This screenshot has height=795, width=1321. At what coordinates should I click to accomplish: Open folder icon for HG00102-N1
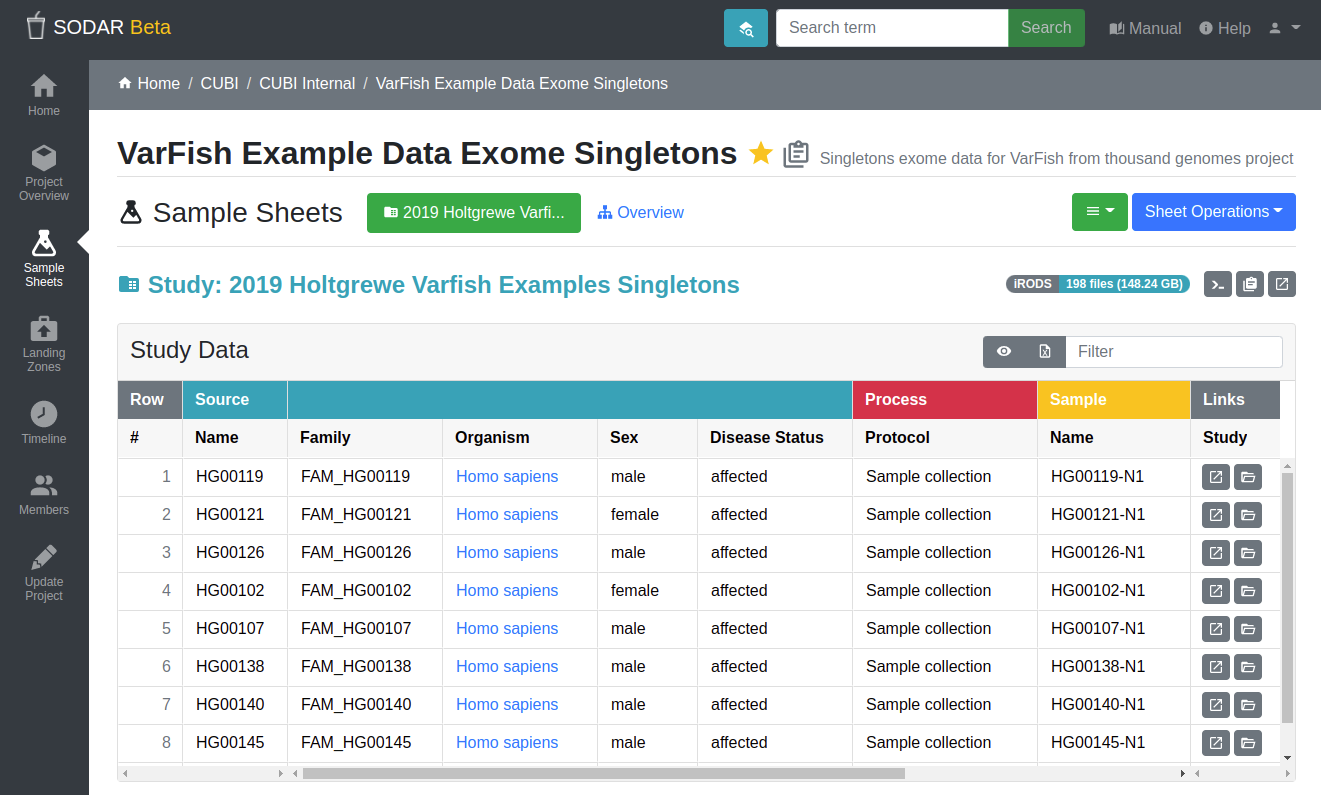1248,591
